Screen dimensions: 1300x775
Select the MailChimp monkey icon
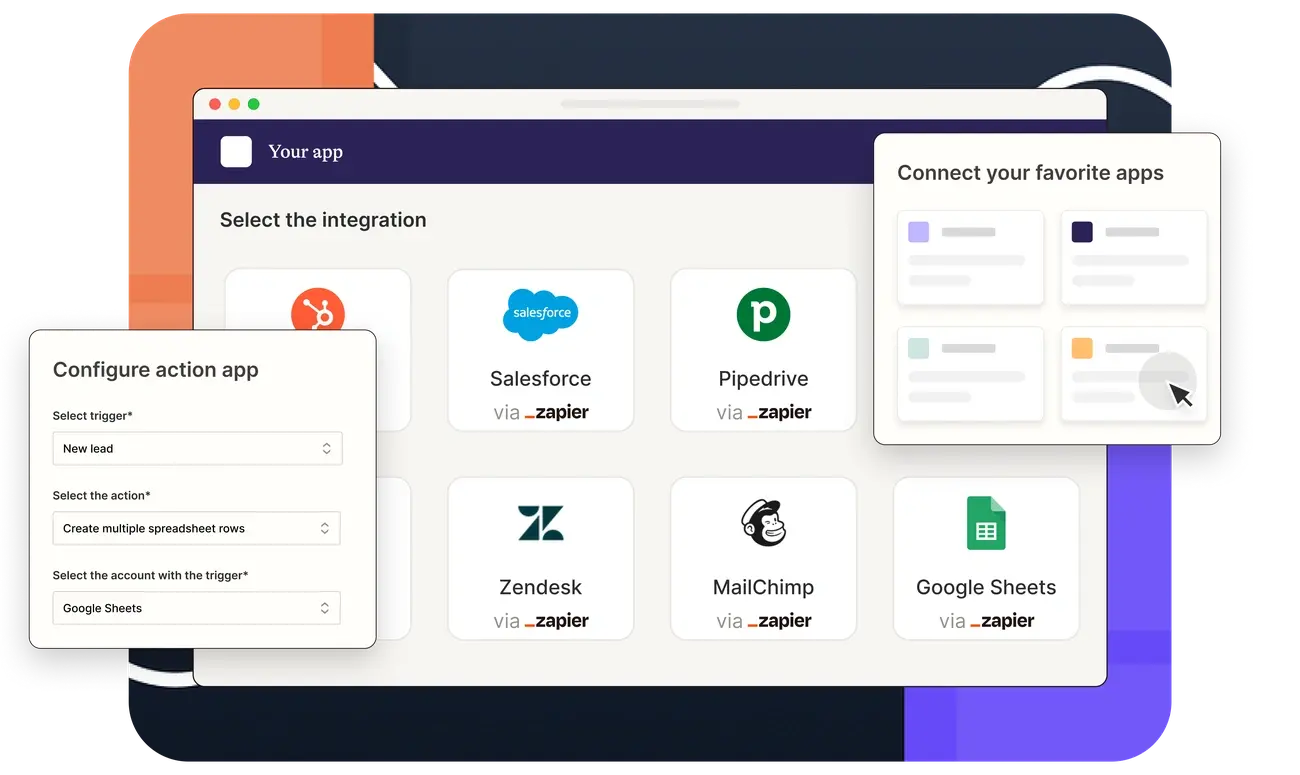(x=763, y=521)
